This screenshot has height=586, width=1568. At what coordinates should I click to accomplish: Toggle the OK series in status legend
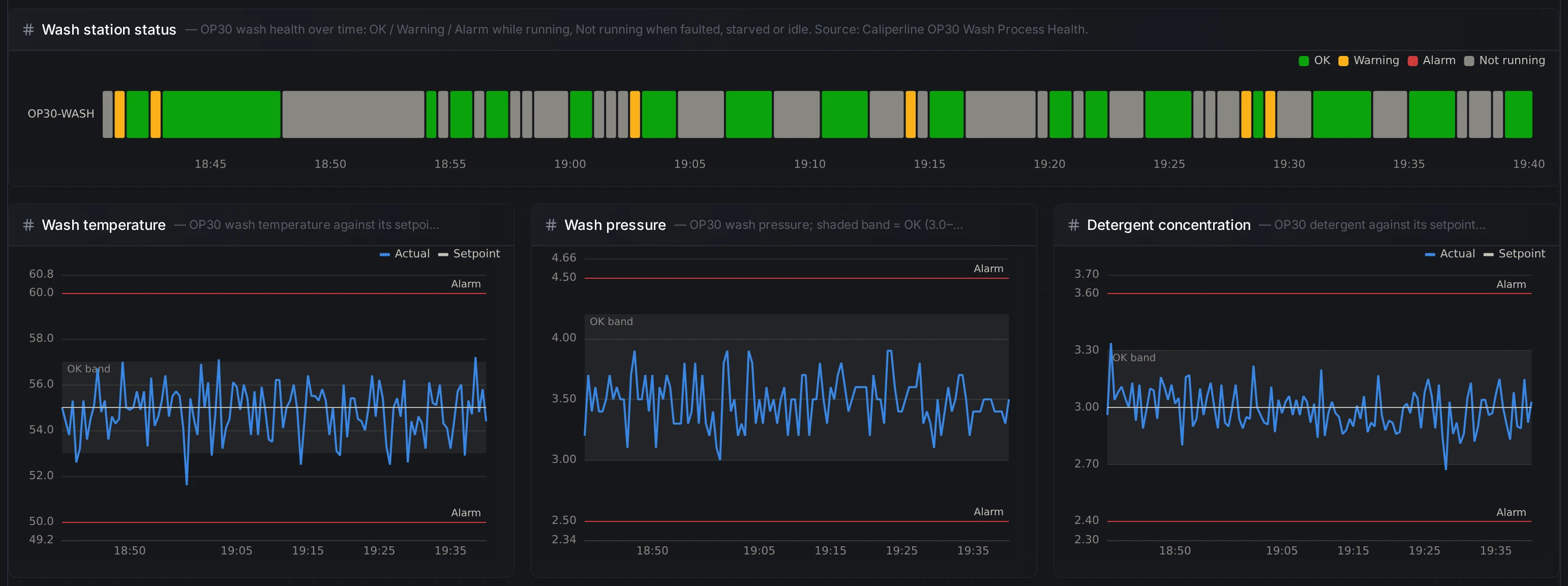point(1314,61)
